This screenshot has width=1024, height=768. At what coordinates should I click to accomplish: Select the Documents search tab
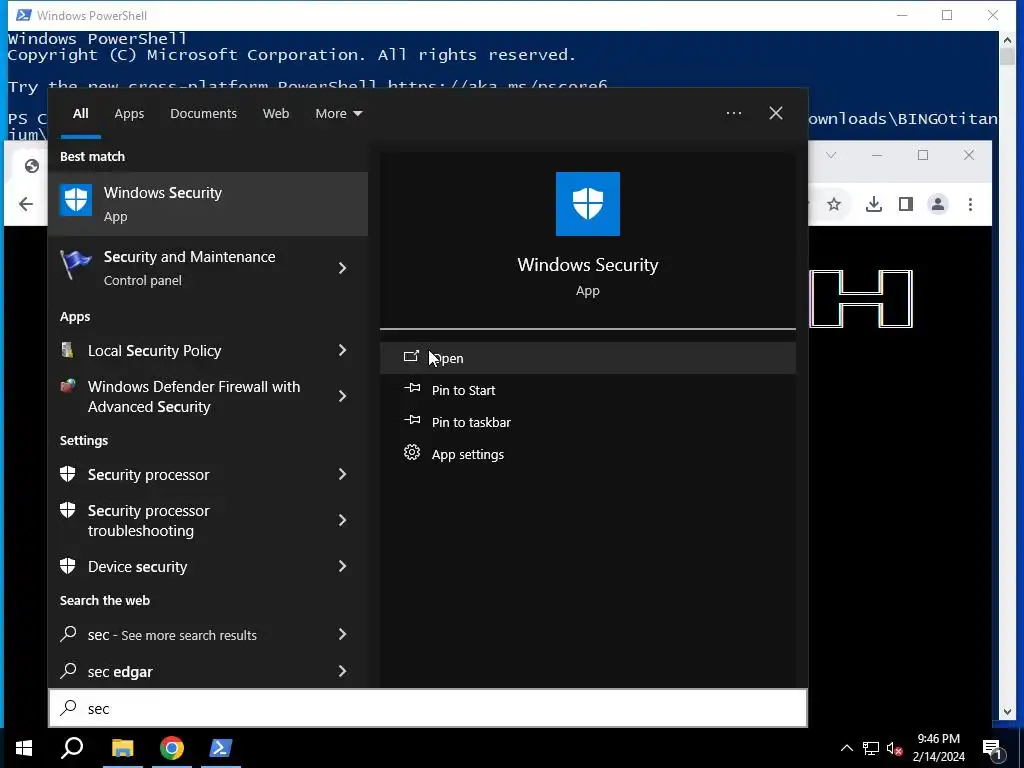(x=203, y=113)
